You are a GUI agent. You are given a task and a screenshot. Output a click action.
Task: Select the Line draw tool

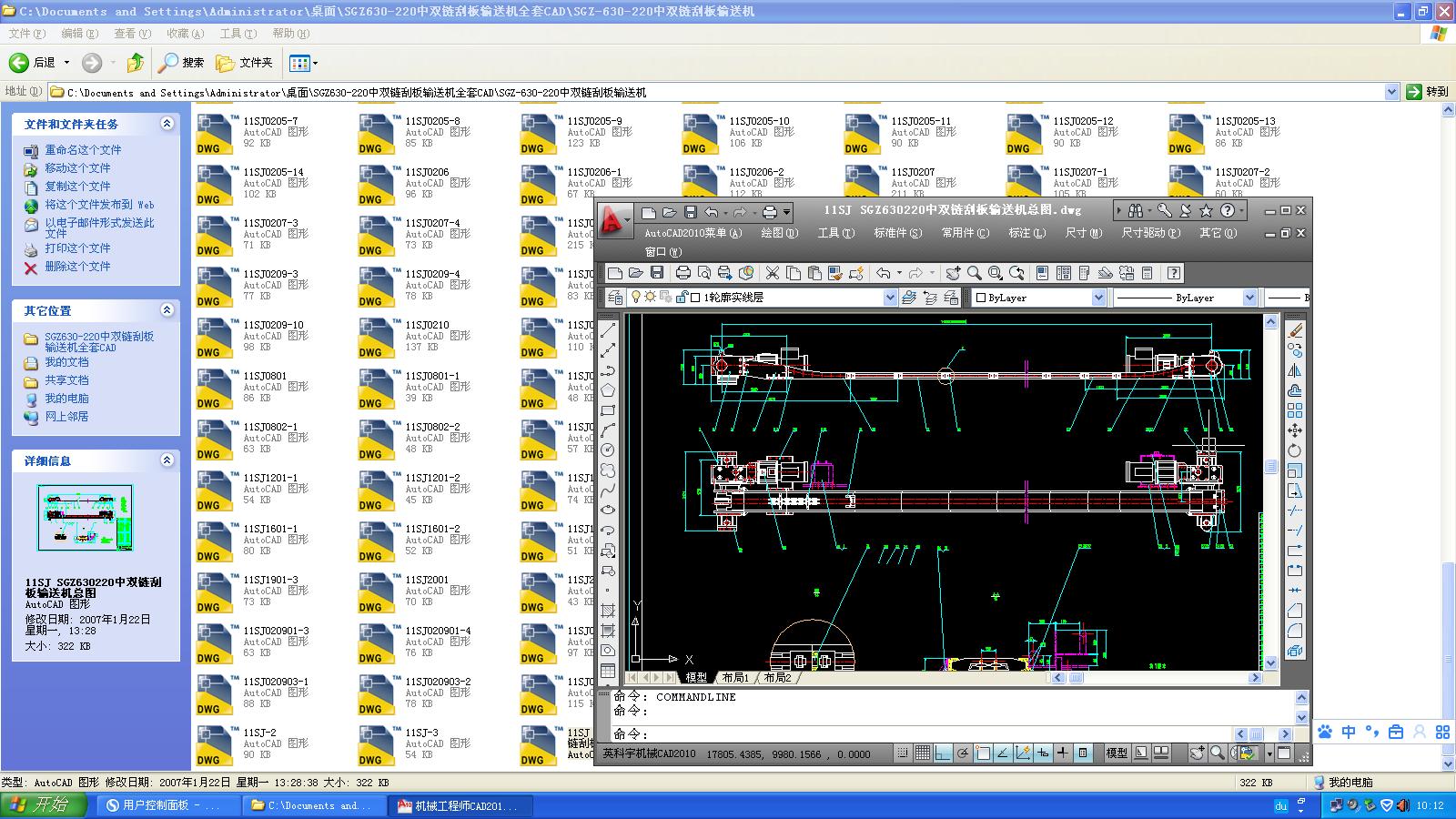(x=608, y=330)
